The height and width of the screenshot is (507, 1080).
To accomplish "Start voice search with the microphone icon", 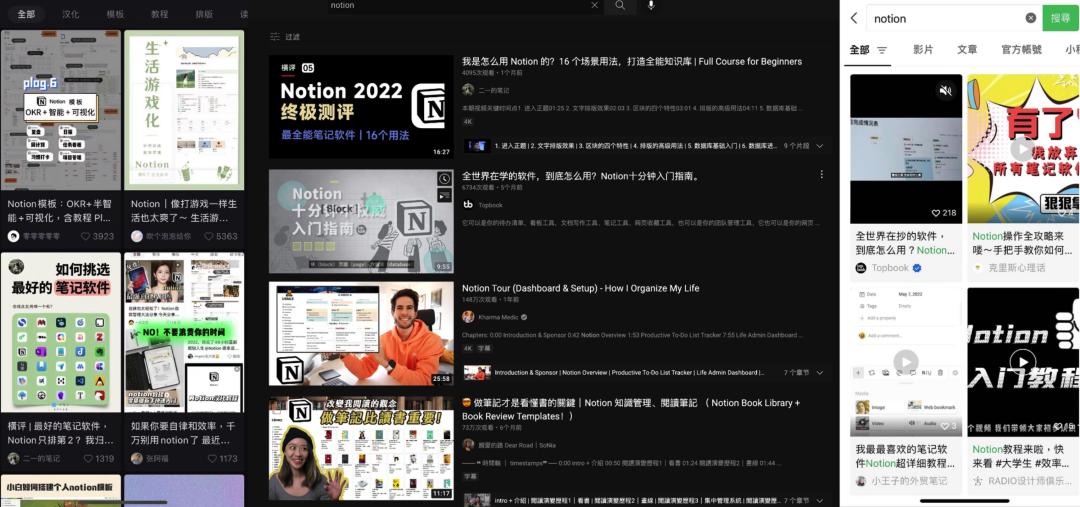I will (x=651, y=6).
